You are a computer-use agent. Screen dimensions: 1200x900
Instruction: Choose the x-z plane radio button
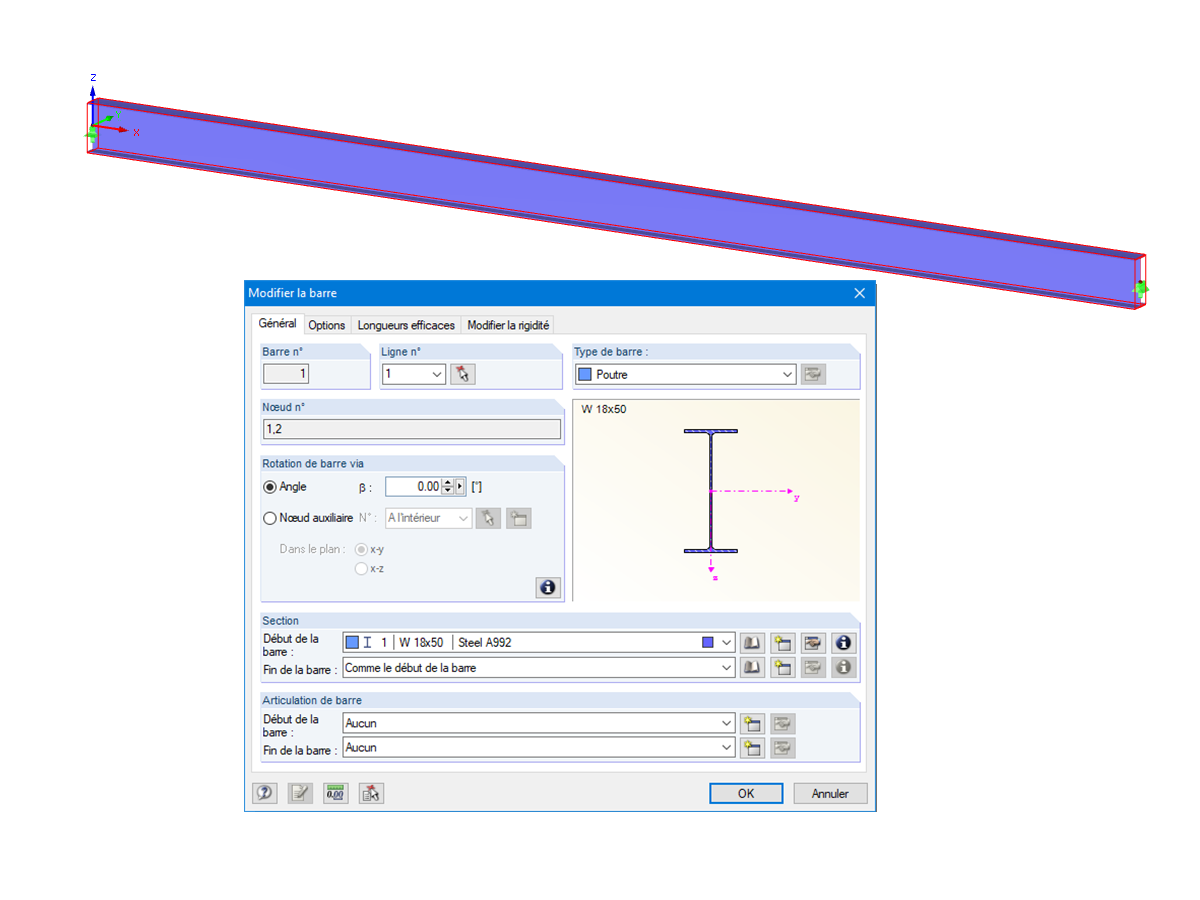pos(361,569)
